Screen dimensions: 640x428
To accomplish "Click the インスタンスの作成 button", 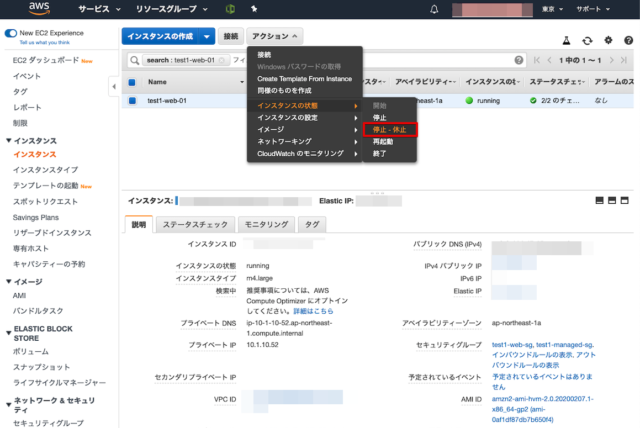I will point(160,36).
